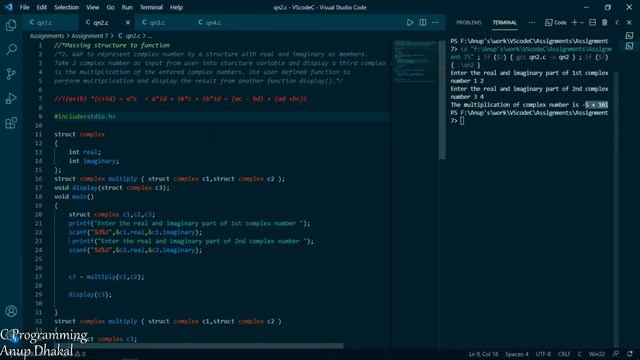Select the TERMINAL panel tab
Screen dimensions: 640x360
[504, 22]
